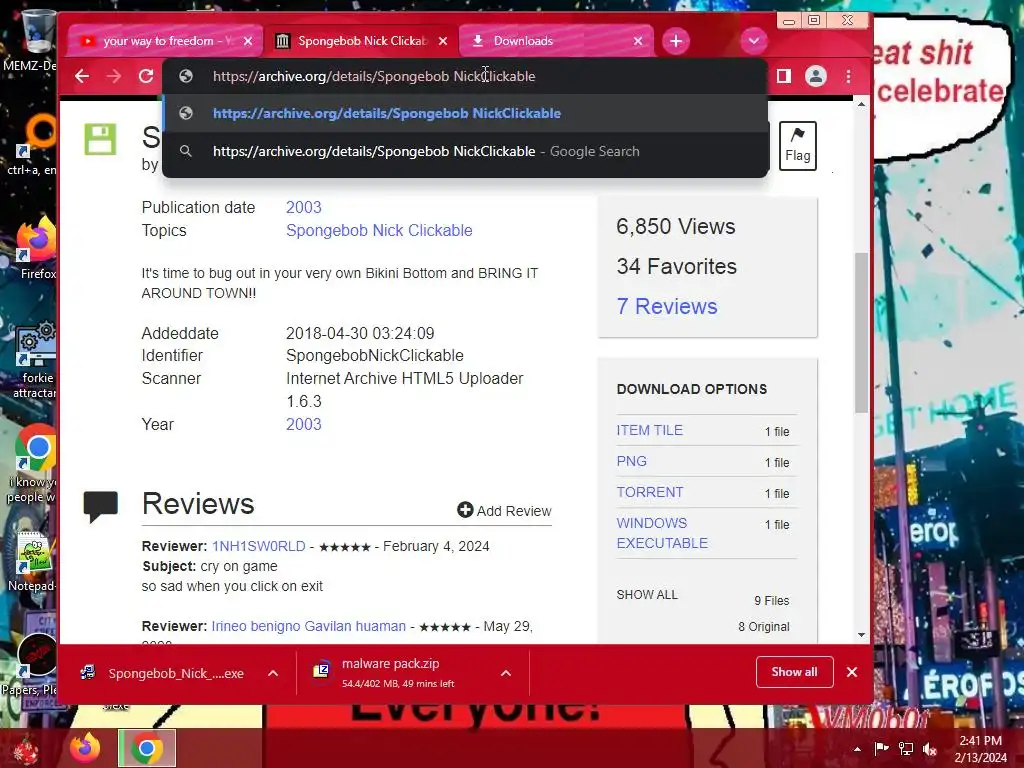
Task: Open reviewer 1NH1SW0RLD profile link
Action: tap(259, 546)
